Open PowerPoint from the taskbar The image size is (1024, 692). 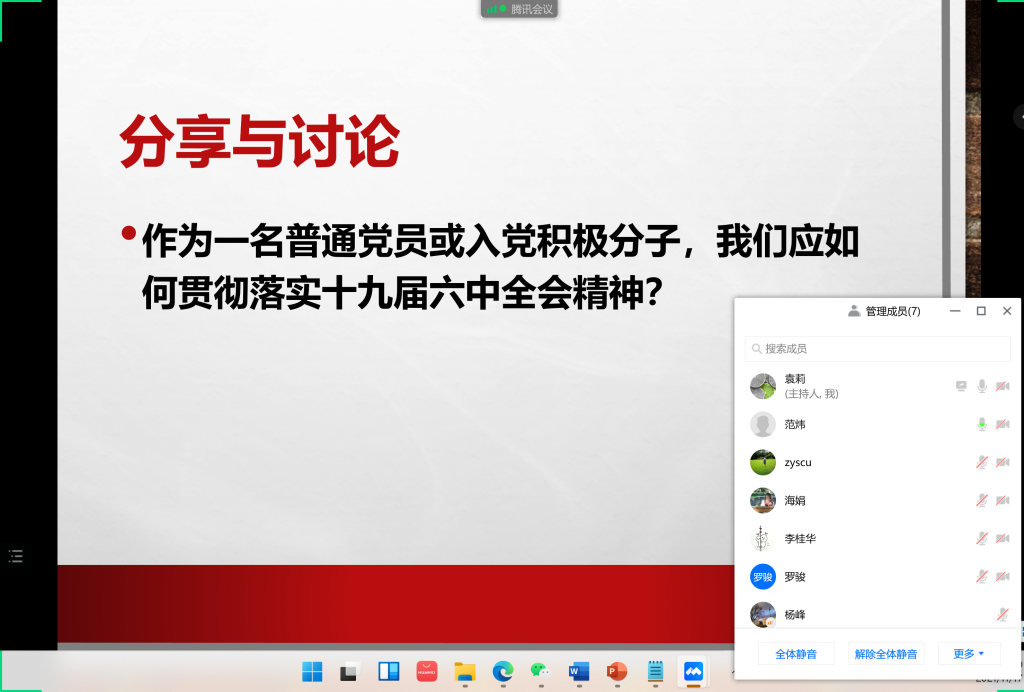(616, 671)
